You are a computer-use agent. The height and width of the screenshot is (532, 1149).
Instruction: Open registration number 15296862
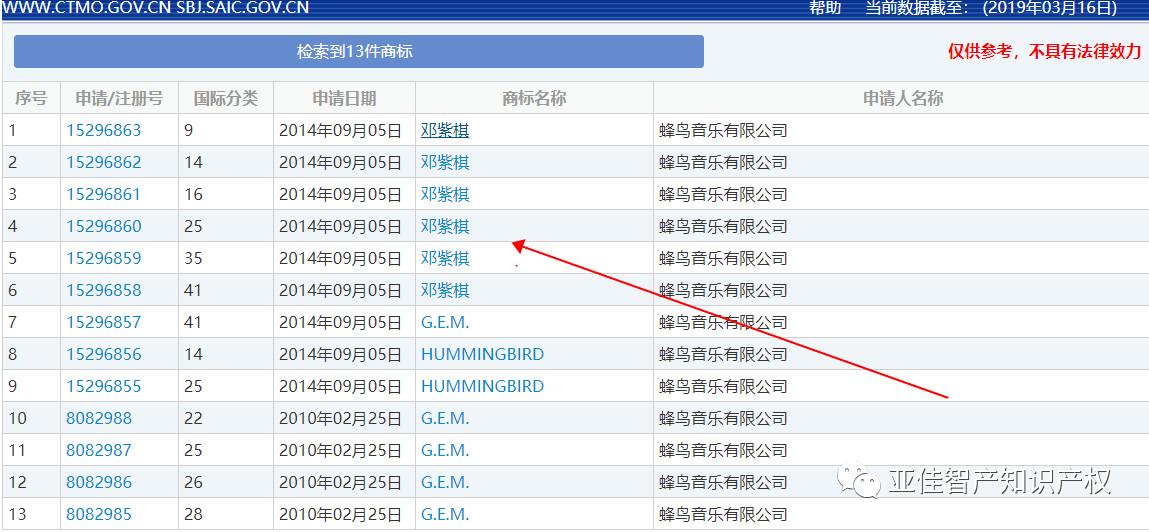point(103,163)
